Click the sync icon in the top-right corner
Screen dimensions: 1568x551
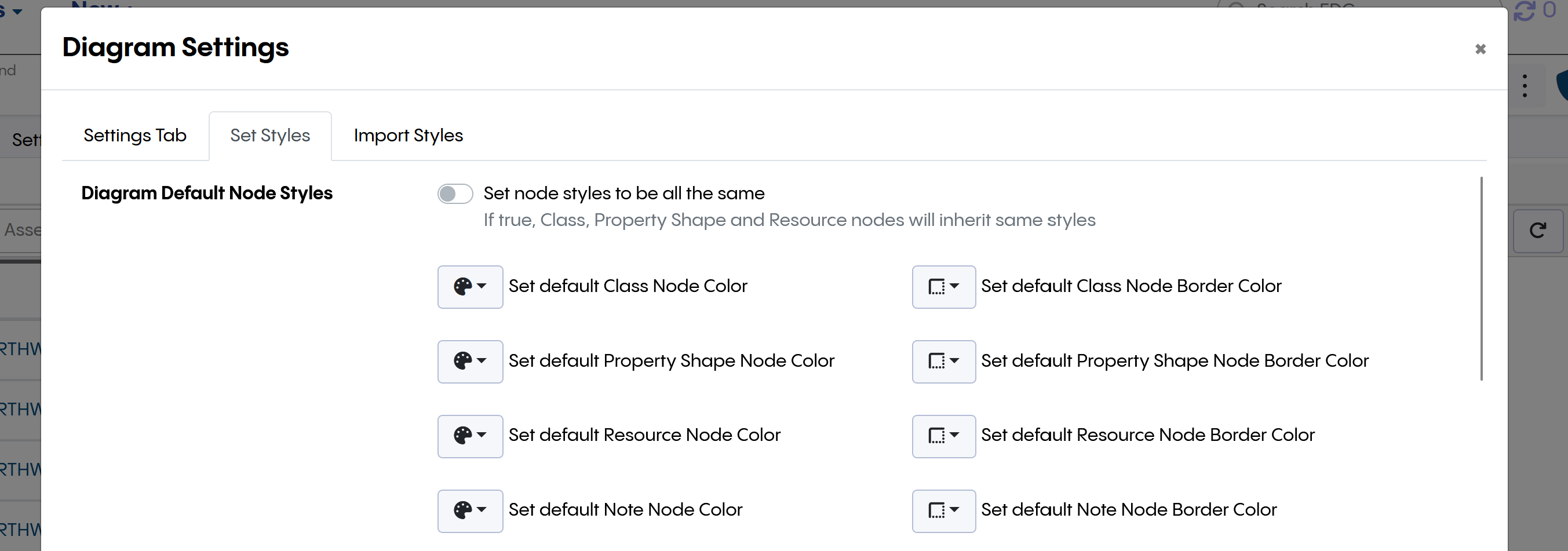[1524, 11]
